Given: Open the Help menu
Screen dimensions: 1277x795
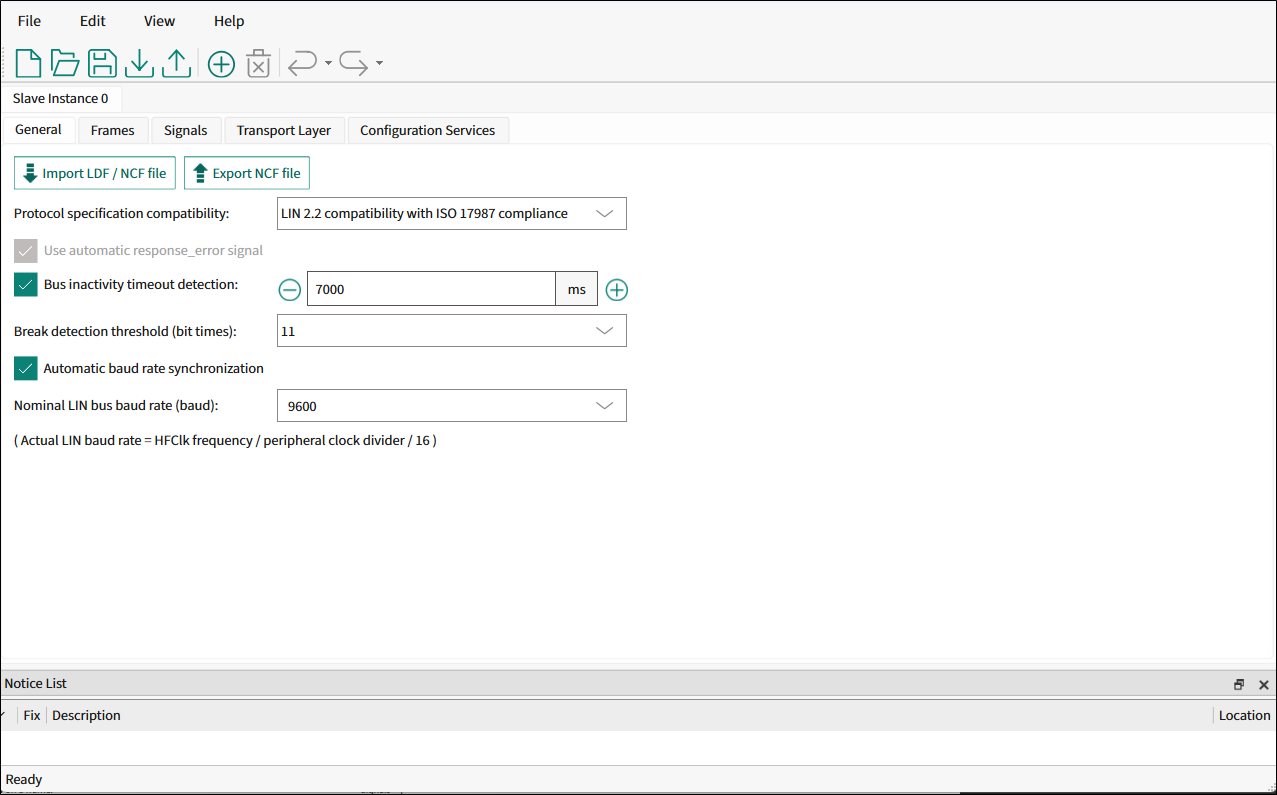Looking at the screenshot, I should click(x=229, y=21).
